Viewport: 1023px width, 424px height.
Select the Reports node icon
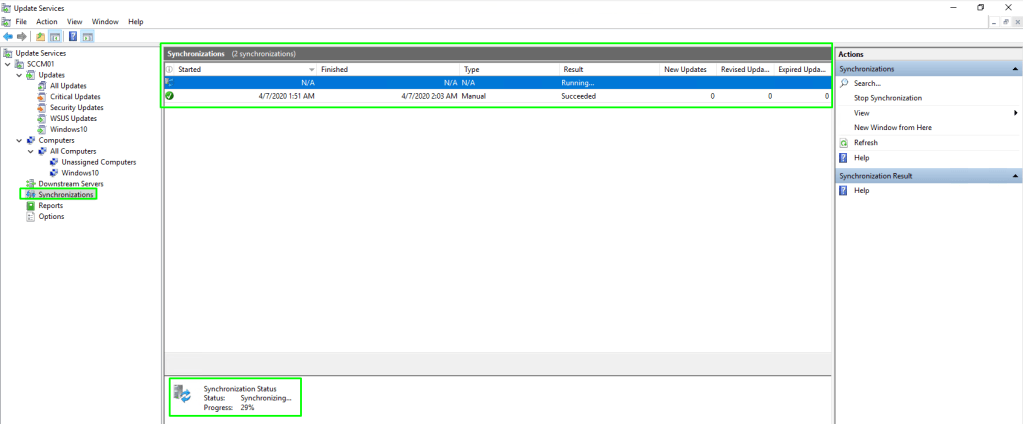point(30,206)
